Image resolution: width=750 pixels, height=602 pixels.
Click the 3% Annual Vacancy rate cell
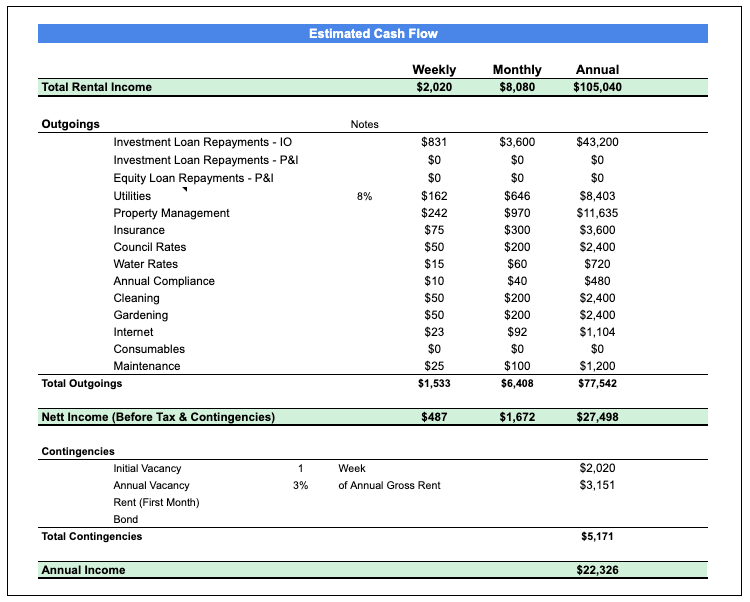pyautogui.click(x=300, y=485)
